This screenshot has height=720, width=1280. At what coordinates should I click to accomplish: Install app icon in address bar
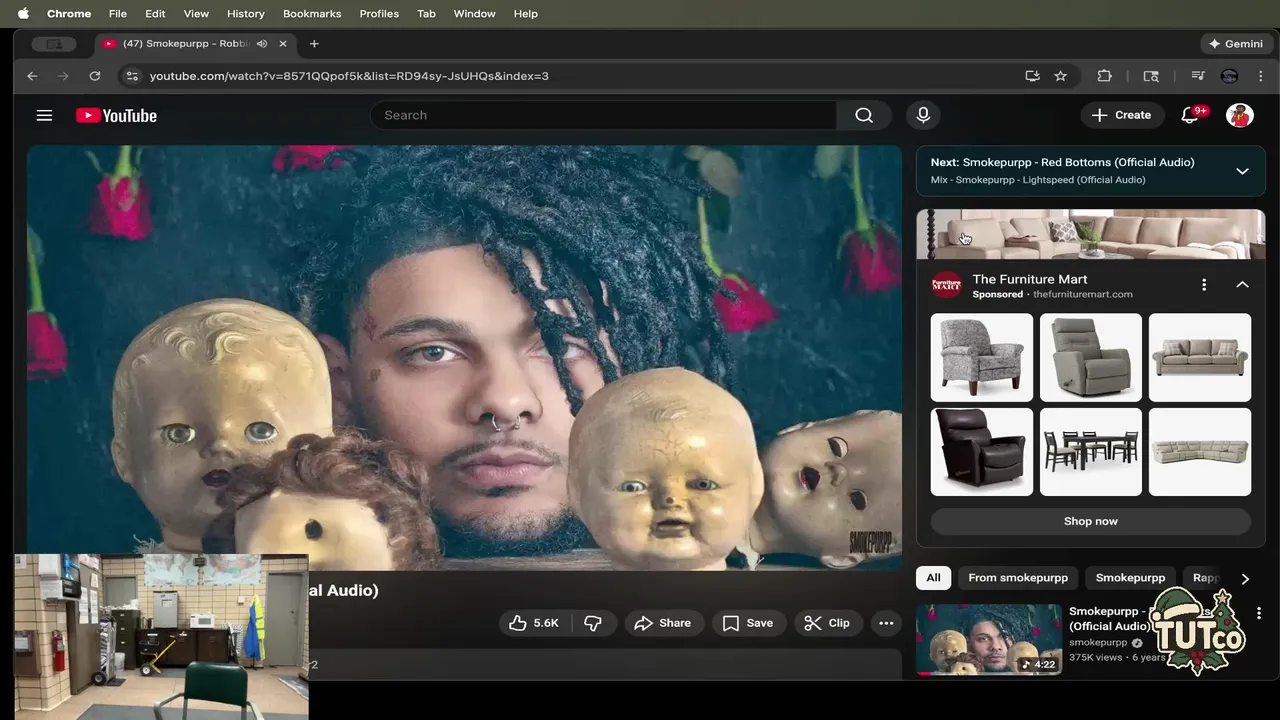pyautogui.click(x=1032, y=76)
